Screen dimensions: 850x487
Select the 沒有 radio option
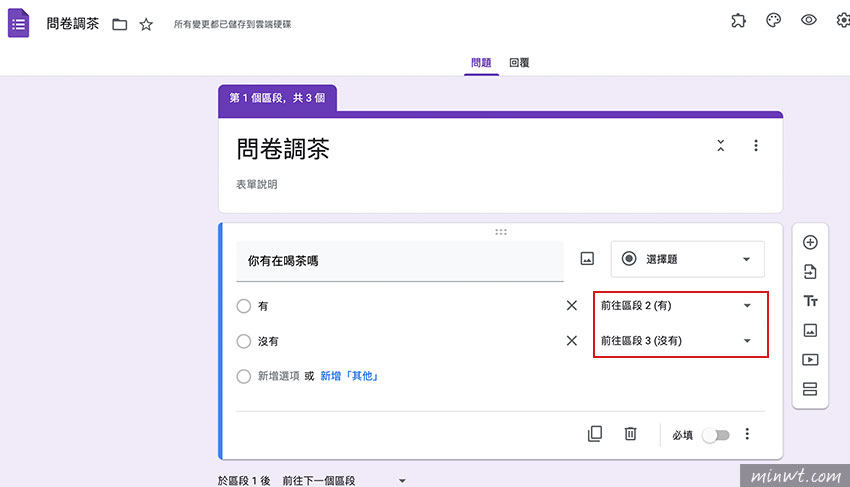click(244, 341)
